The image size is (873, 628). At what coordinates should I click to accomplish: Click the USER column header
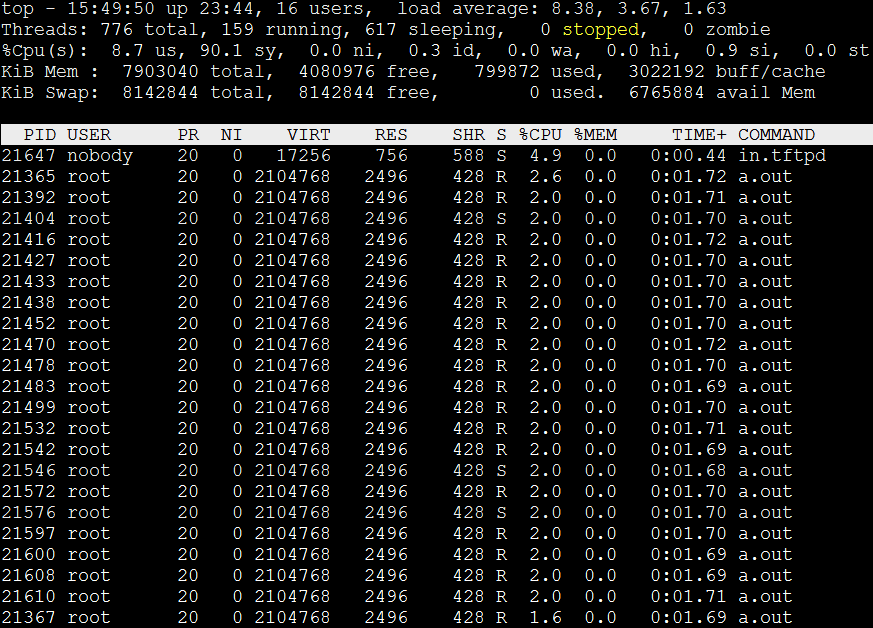[x=89, y=135]
